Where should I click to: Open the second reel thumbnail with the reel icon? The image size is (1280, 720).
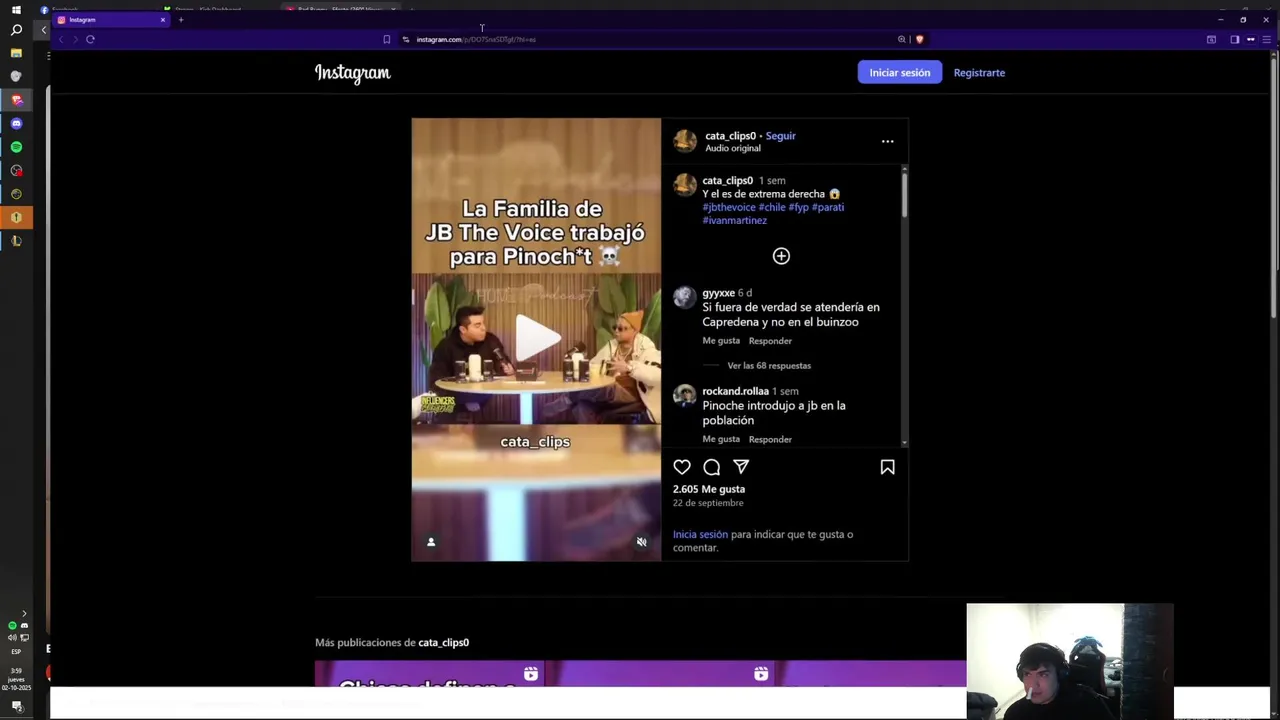point(660,674)
